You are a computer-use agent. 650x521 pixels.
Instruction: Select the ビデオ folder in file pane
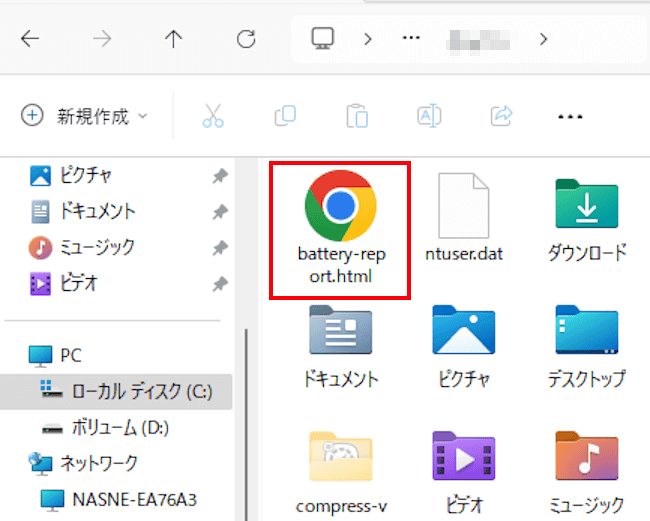464,474
